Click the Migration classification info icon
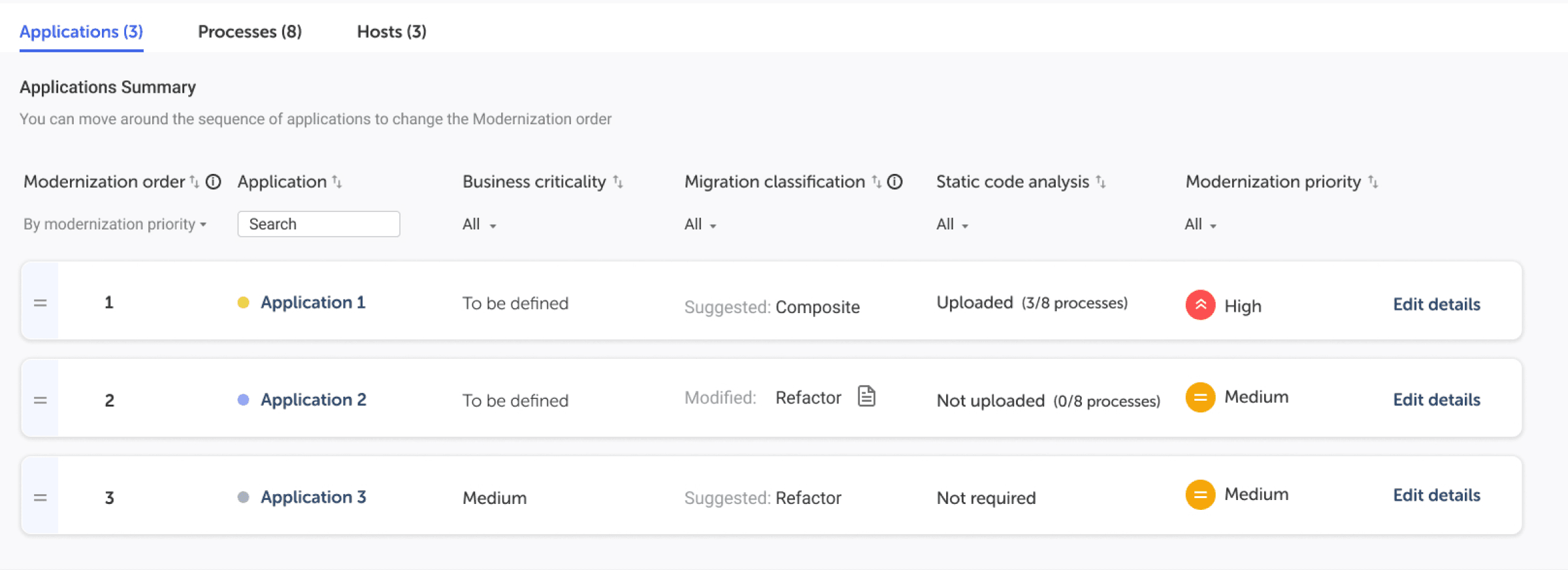The image size is (1568, 570). point(895,182)
